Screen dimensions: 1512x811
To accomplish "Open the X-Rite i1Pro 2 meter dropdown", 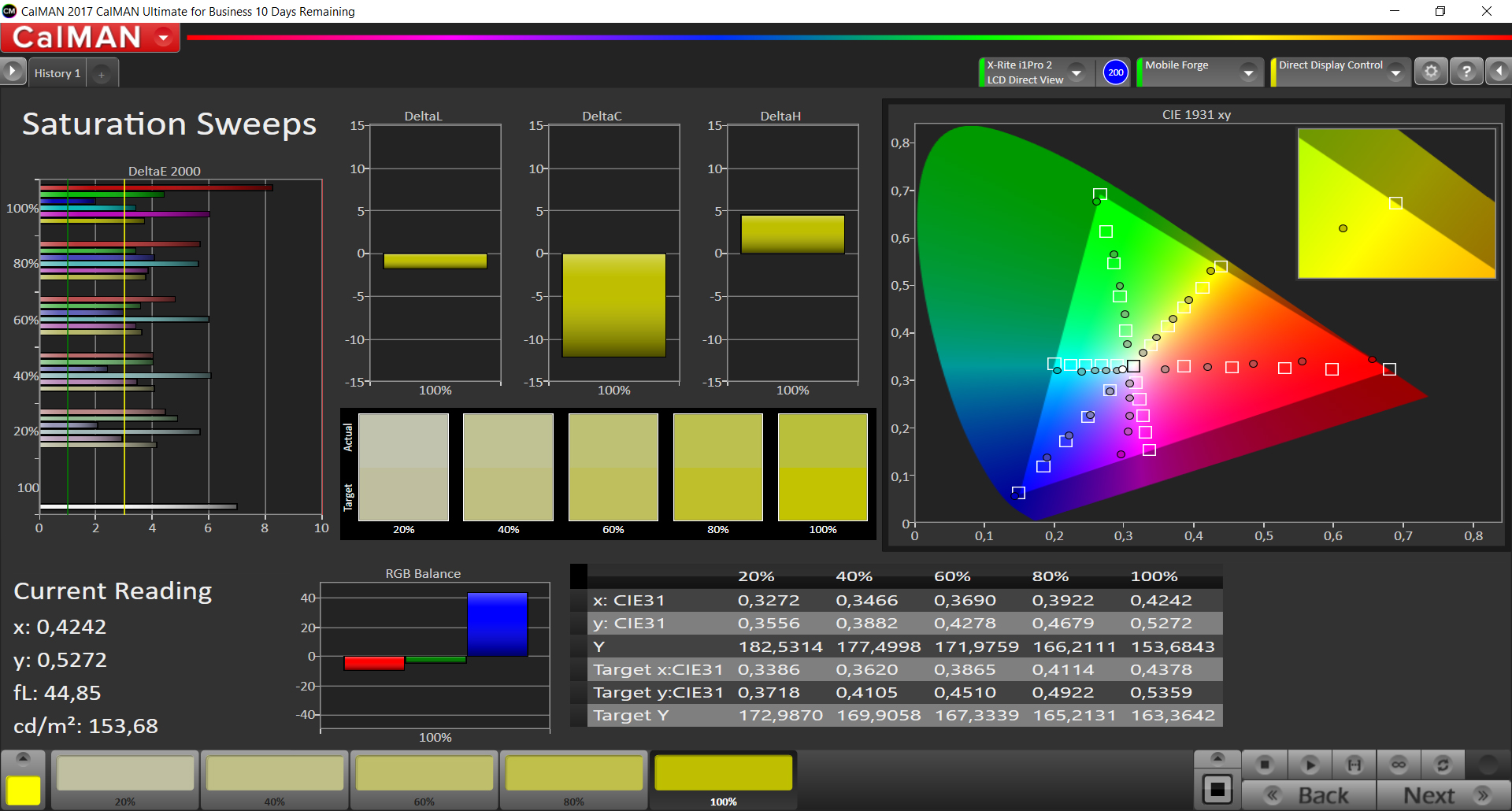I will click(x=1077, y=72).
